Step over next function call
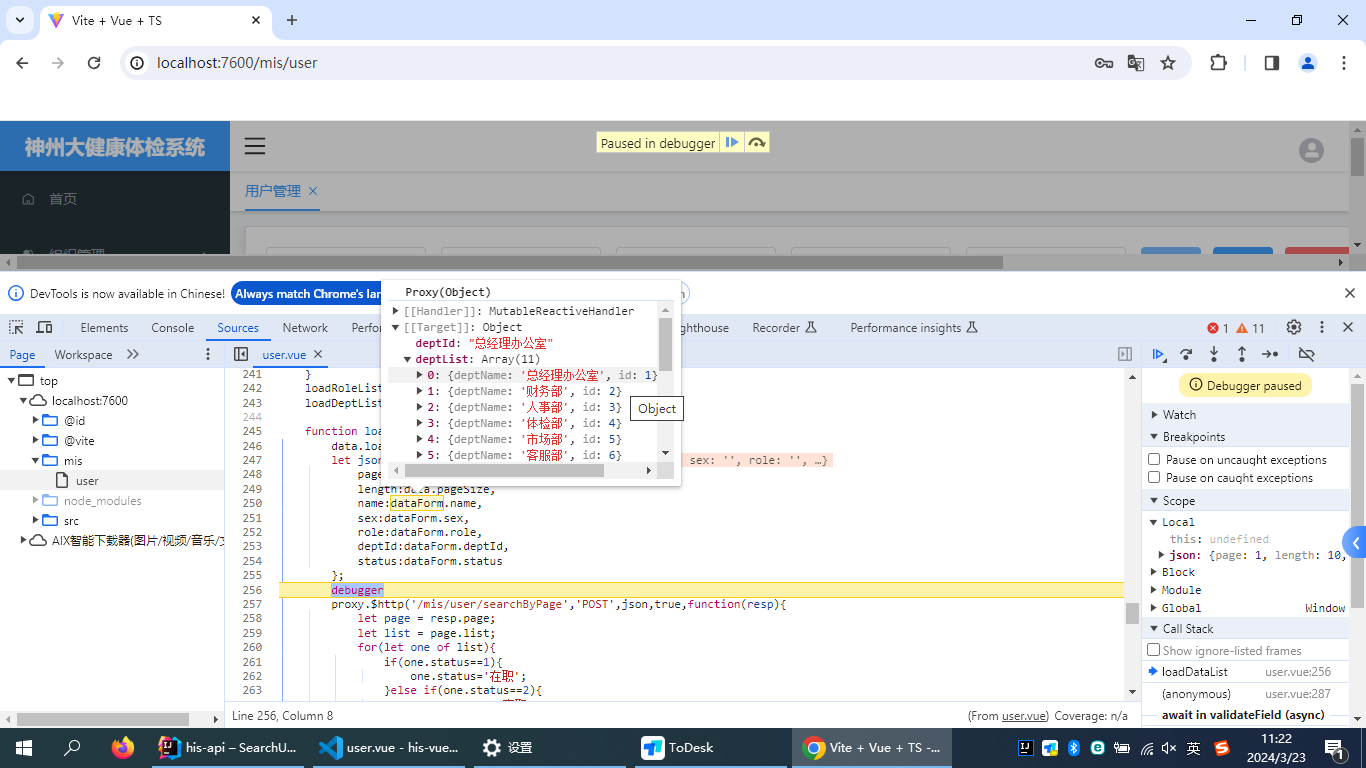The width and height of the screenshot is (1366, 768). pos(1186,354)
